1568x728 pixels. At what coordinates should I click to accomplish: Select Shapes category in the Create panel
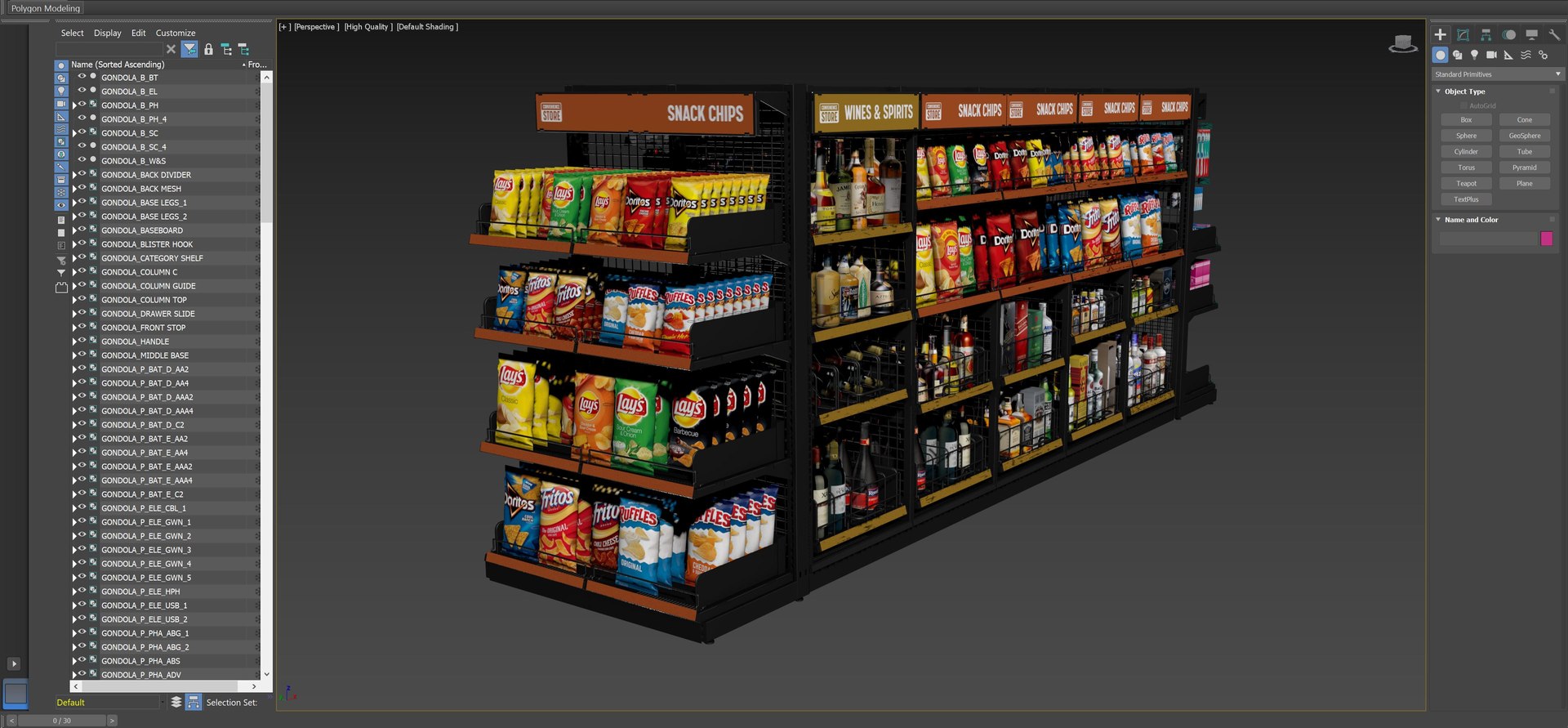[1458, 55]
